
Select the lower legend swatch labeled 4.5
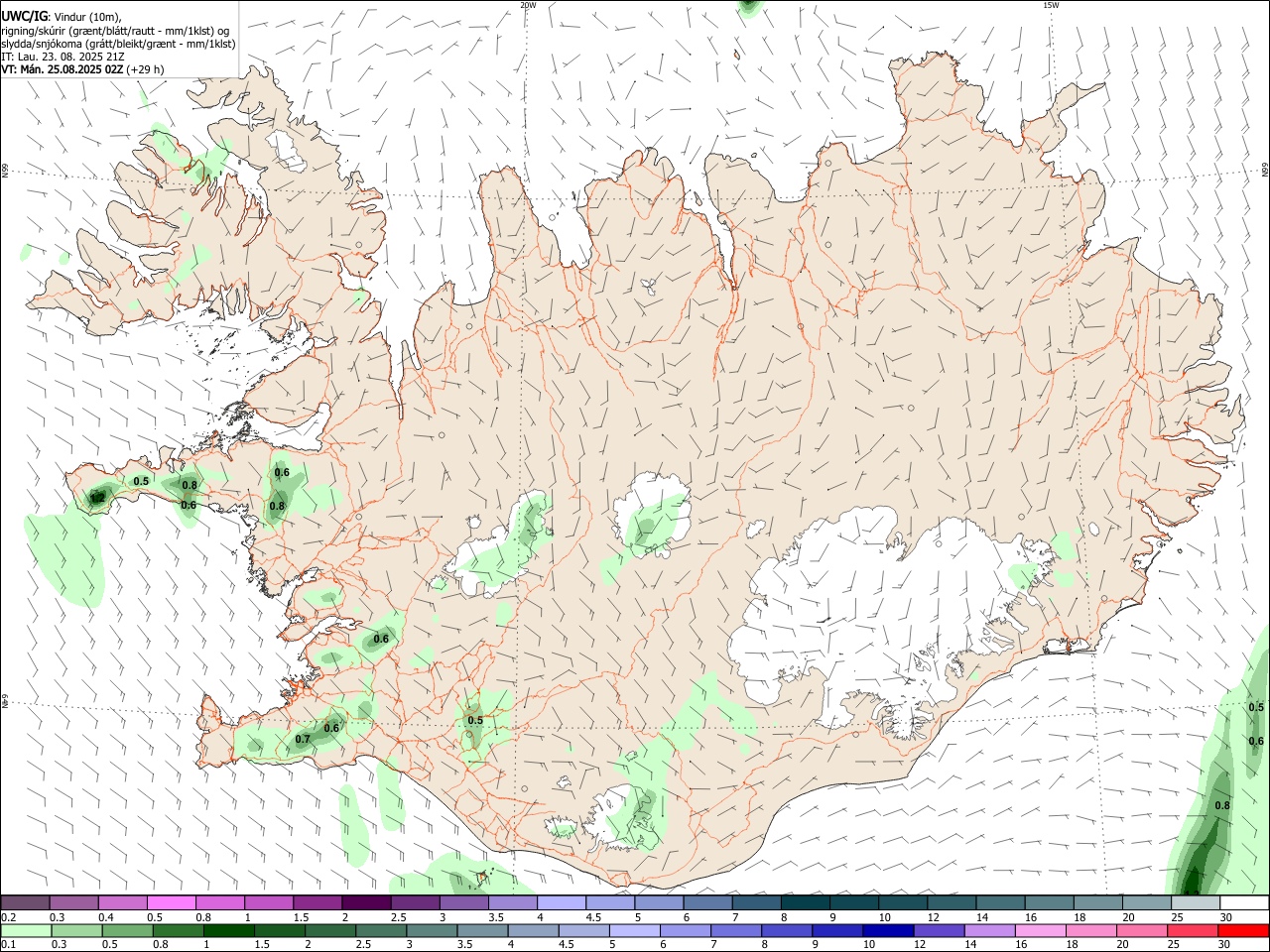pos(584,930)
